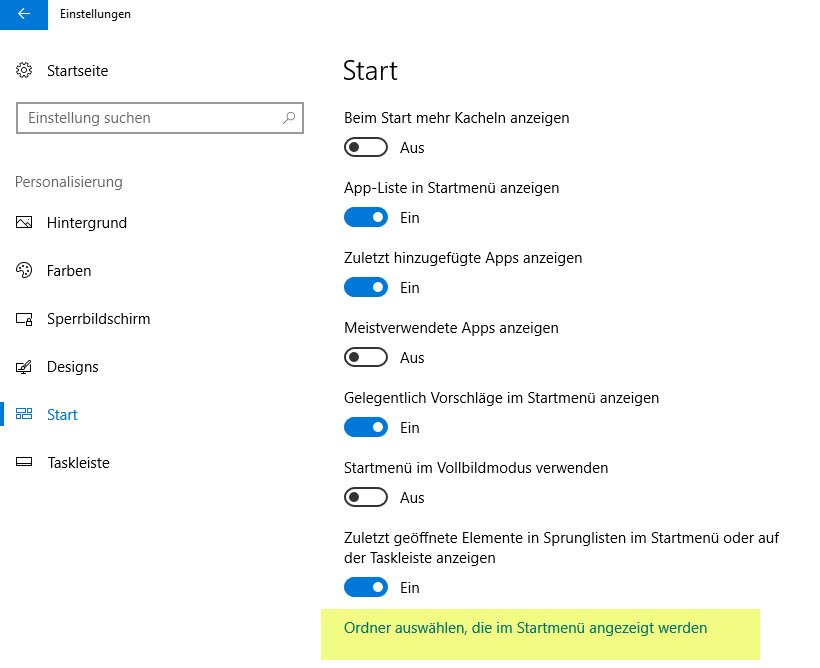The height and width of the screenshot is (668, 820).
Task: Open 'Ordner auswählen' link for Startmenü
Action: pos(525,628)
